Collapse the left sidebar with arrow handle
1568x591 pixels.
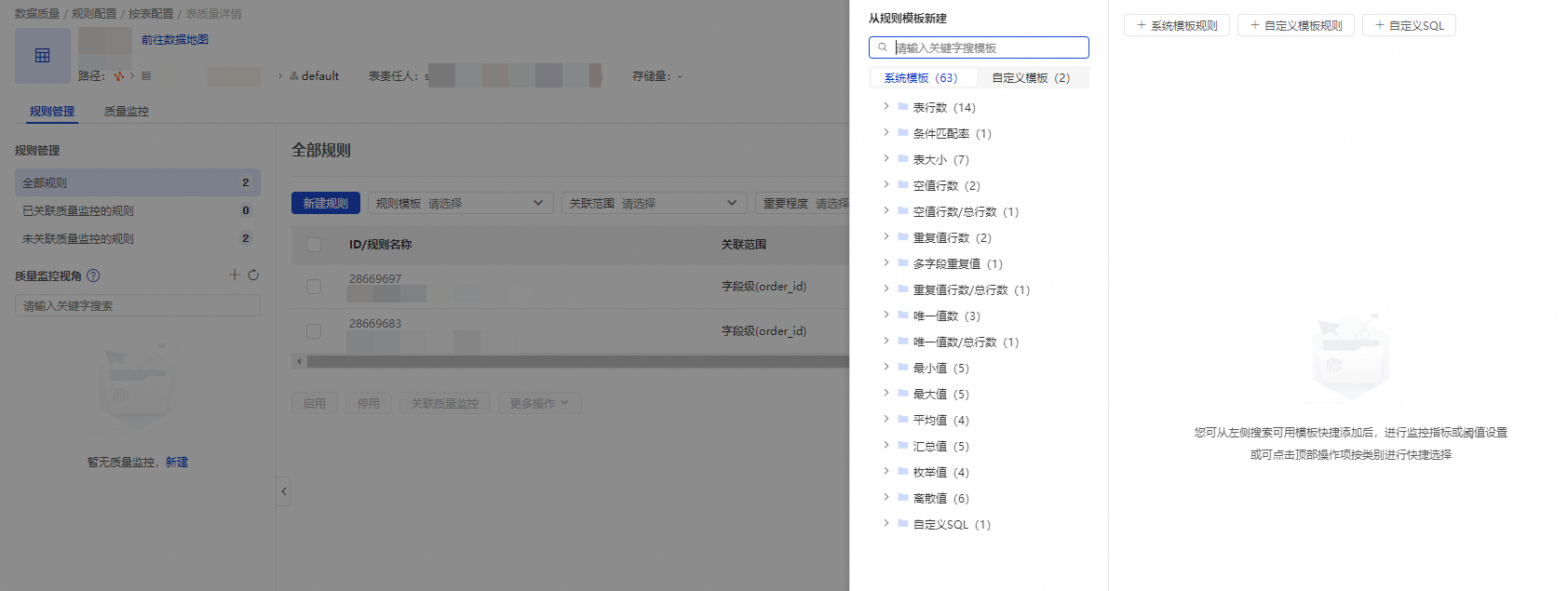pyautogui.click(x=283, y=491)
